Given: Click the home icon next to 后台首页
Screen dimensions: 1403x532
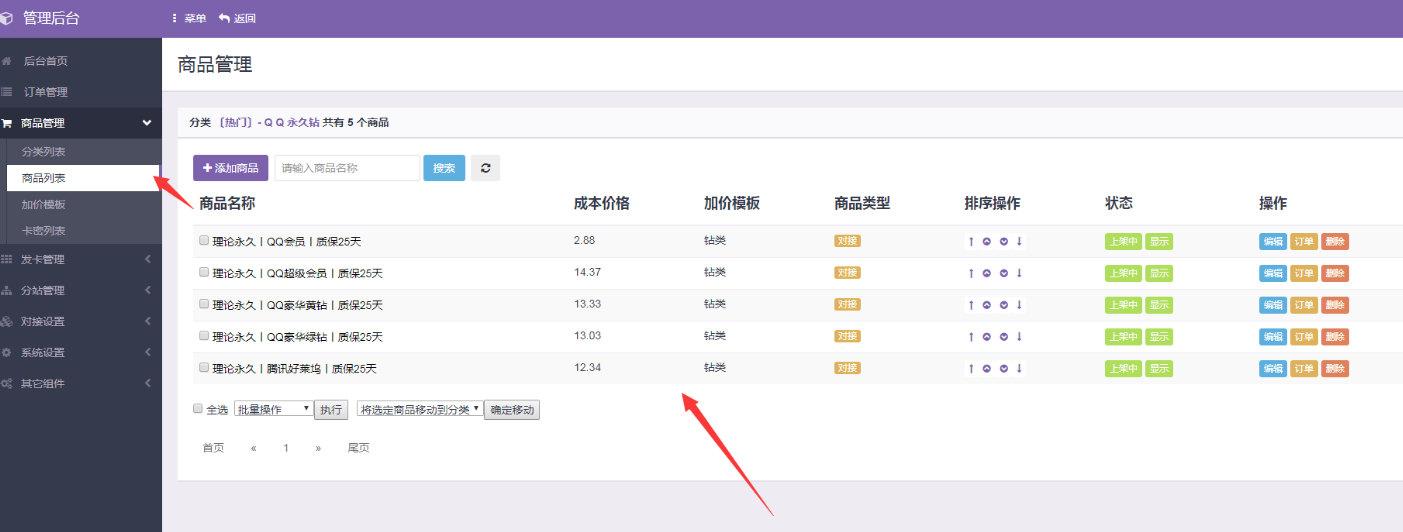Looking at the screenshot, I should [7, 61].
